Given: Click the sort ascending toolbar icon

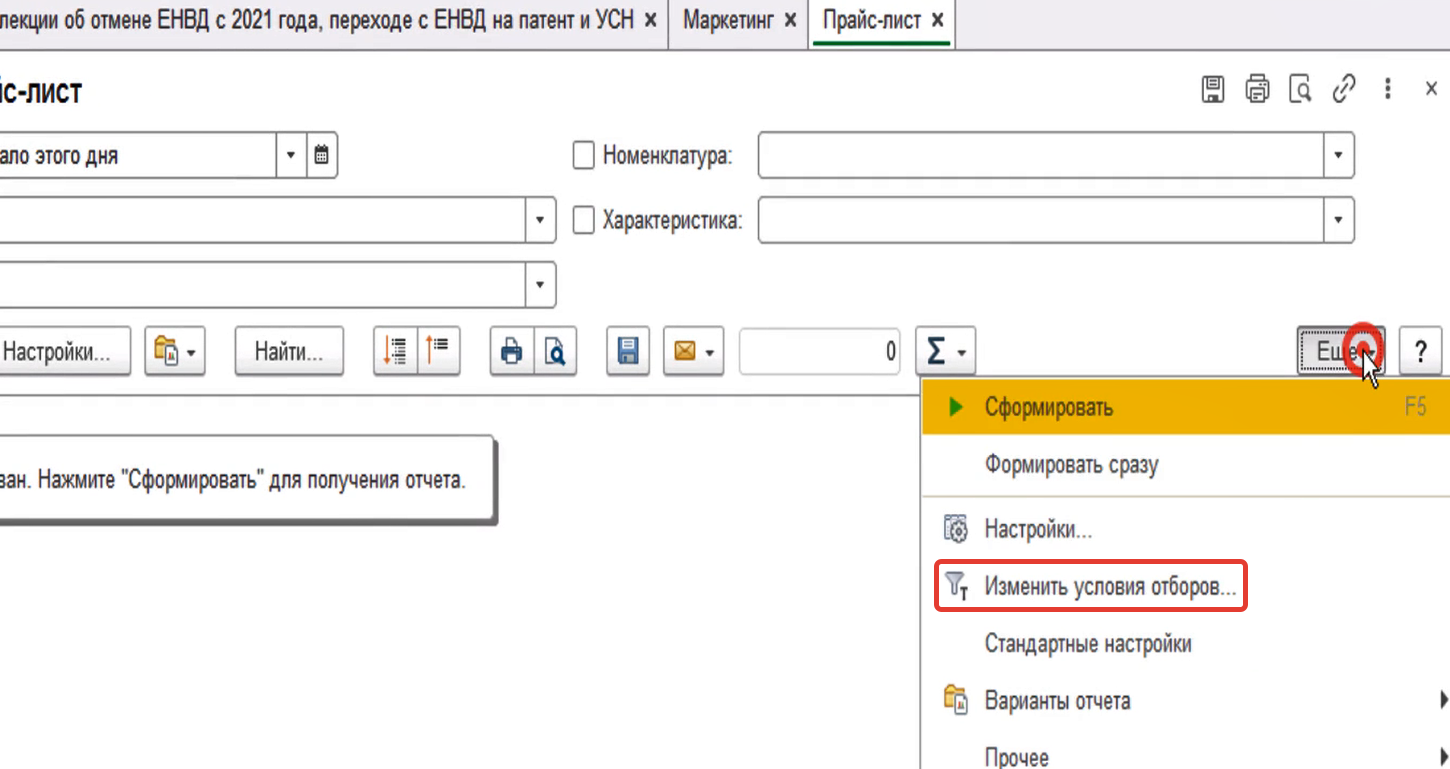Looking at the screenshot, I should [438, 351].
